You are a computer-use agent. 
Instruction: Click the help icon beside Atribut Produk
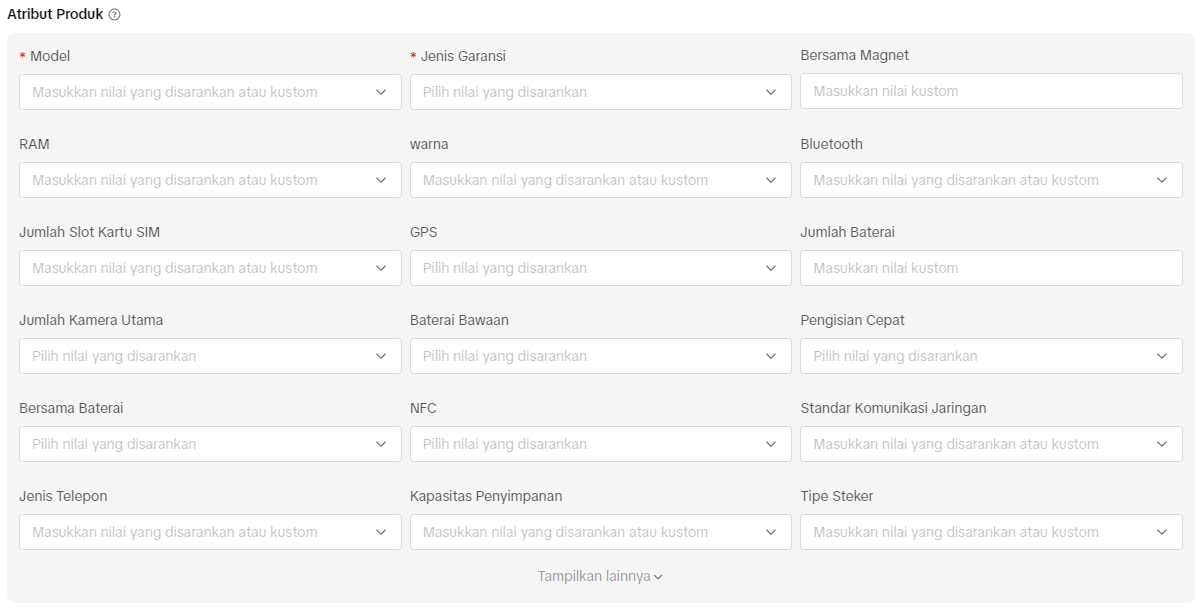(x=114, y=15)
